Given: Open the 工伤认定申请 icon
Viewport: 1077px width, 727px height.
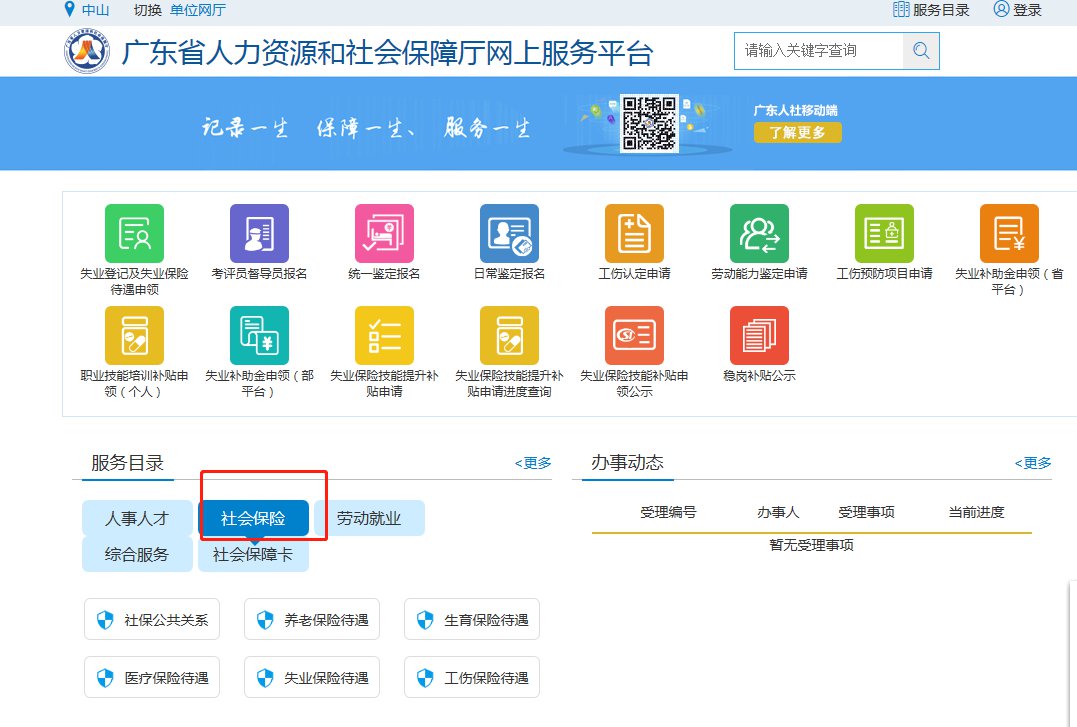Looking at the screenshot, I should (633, 233).
